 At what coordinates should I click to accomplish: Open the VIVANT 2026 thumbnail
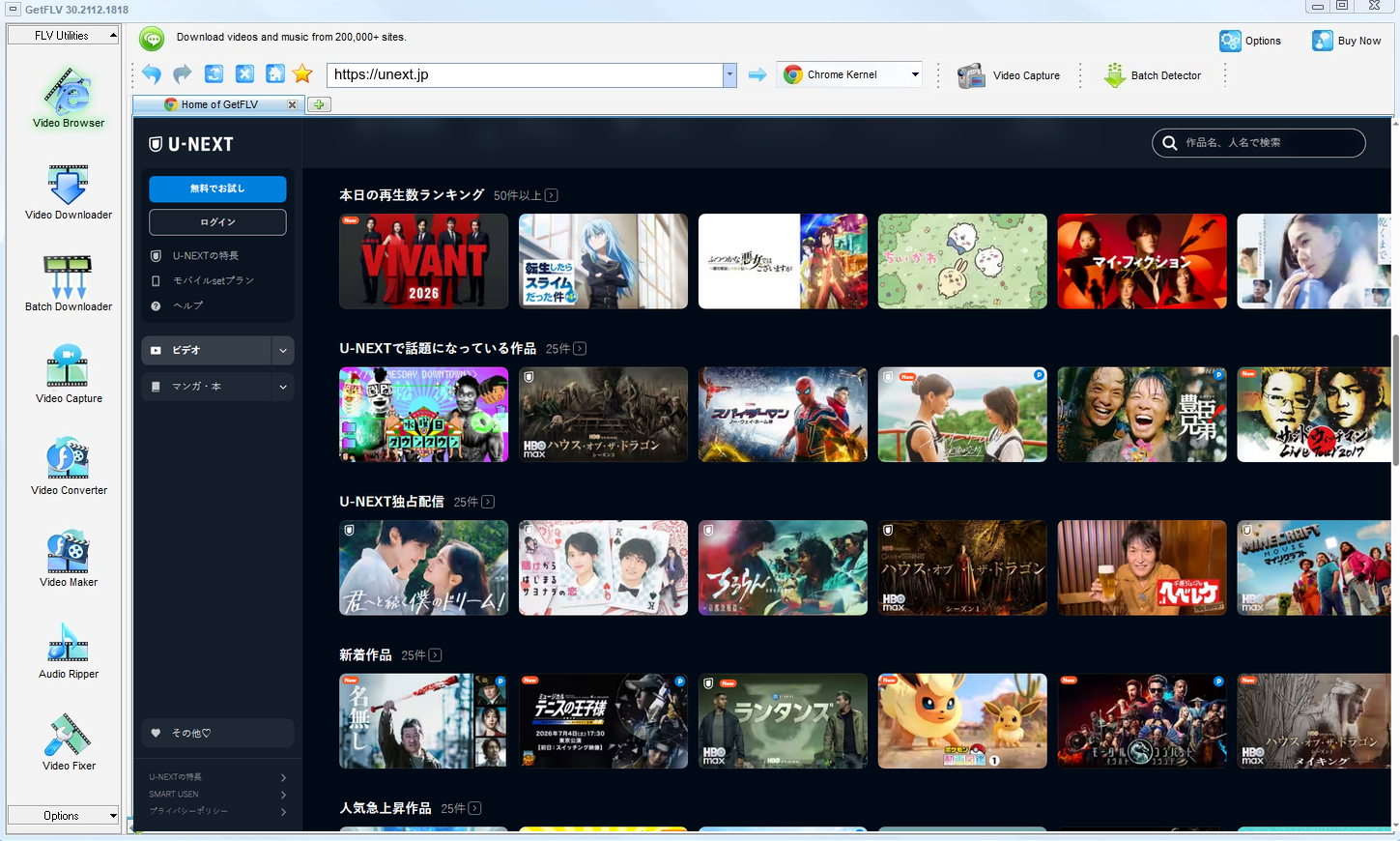[x=423, y=261]
